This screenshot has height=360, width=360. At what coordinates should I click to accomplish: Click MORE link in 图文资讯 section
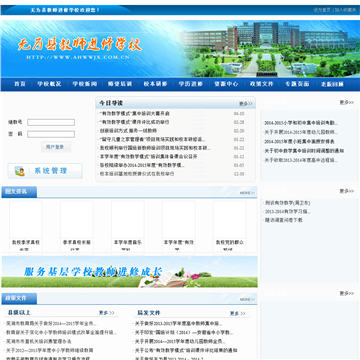[247, 193]
